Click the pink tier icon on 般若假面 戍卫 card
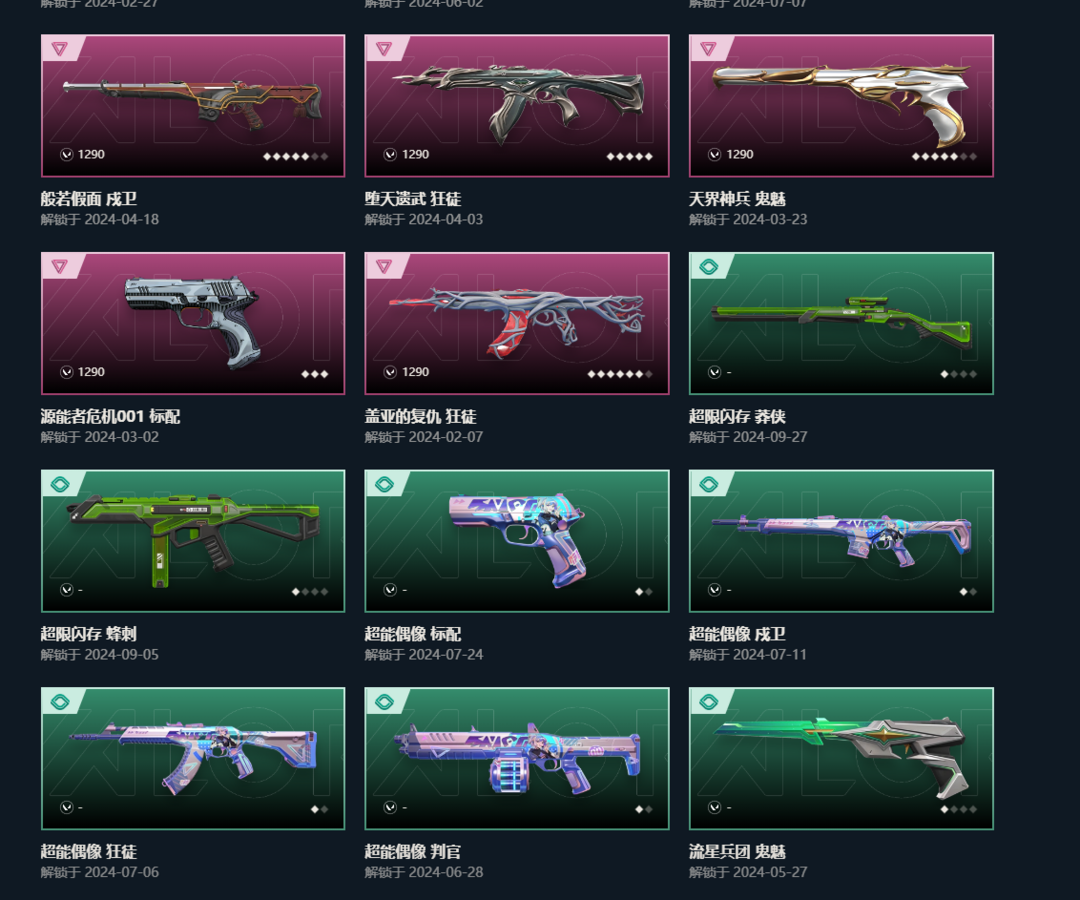This screenshot has height=900, width=1080. pos(59,49)
